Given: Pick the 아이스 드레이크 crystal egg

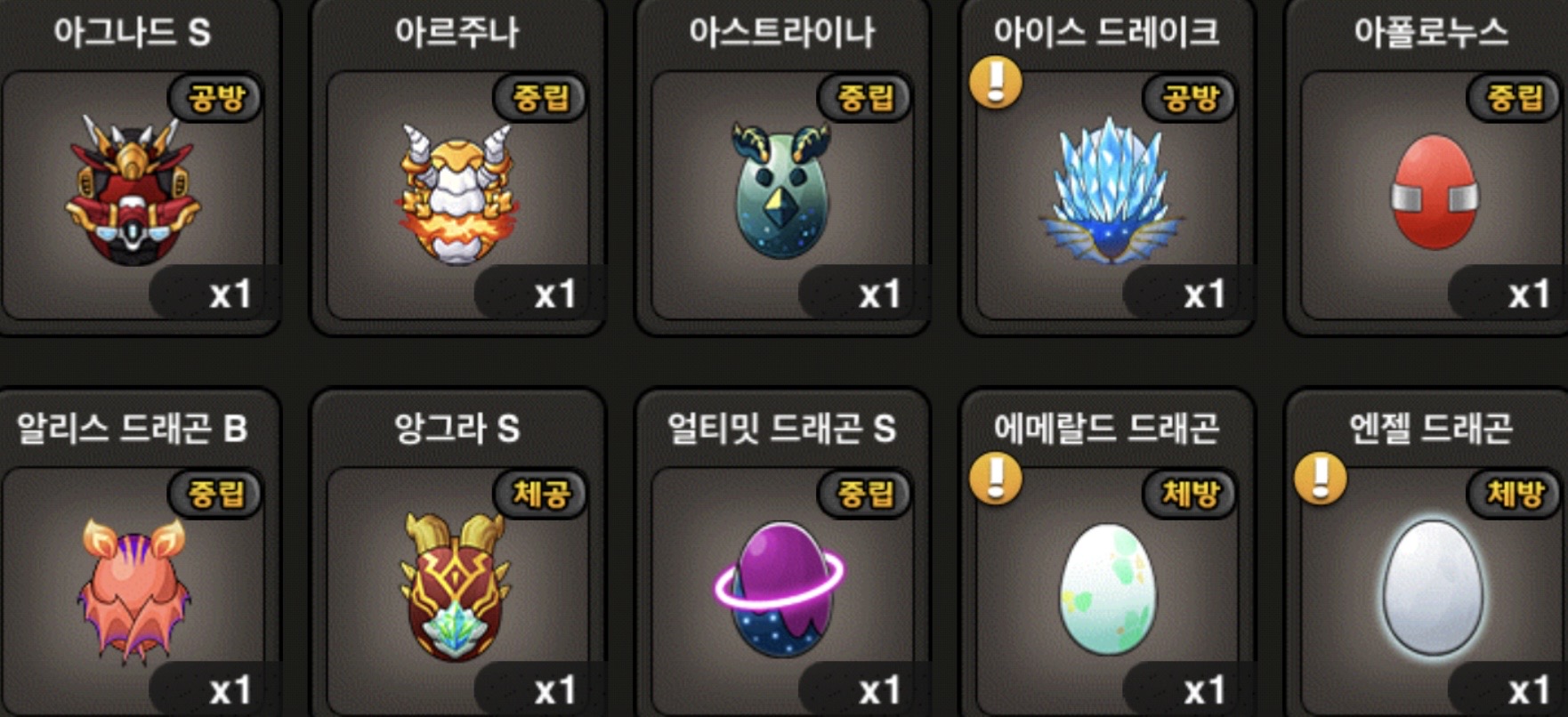Looking at the screenshot, I should 1109,190.
